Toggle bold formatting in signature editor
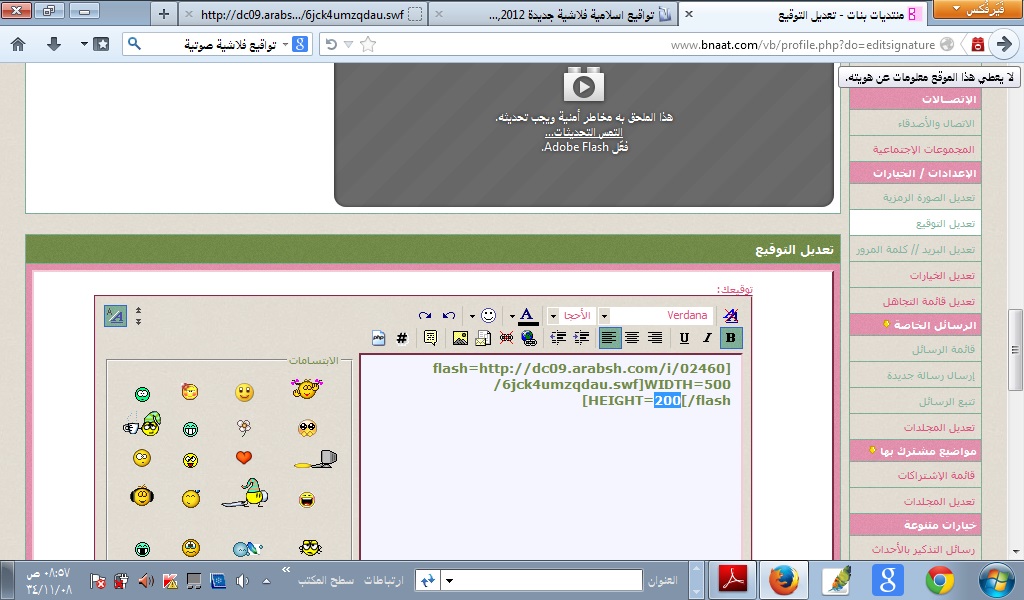 (x=731, y=338)
